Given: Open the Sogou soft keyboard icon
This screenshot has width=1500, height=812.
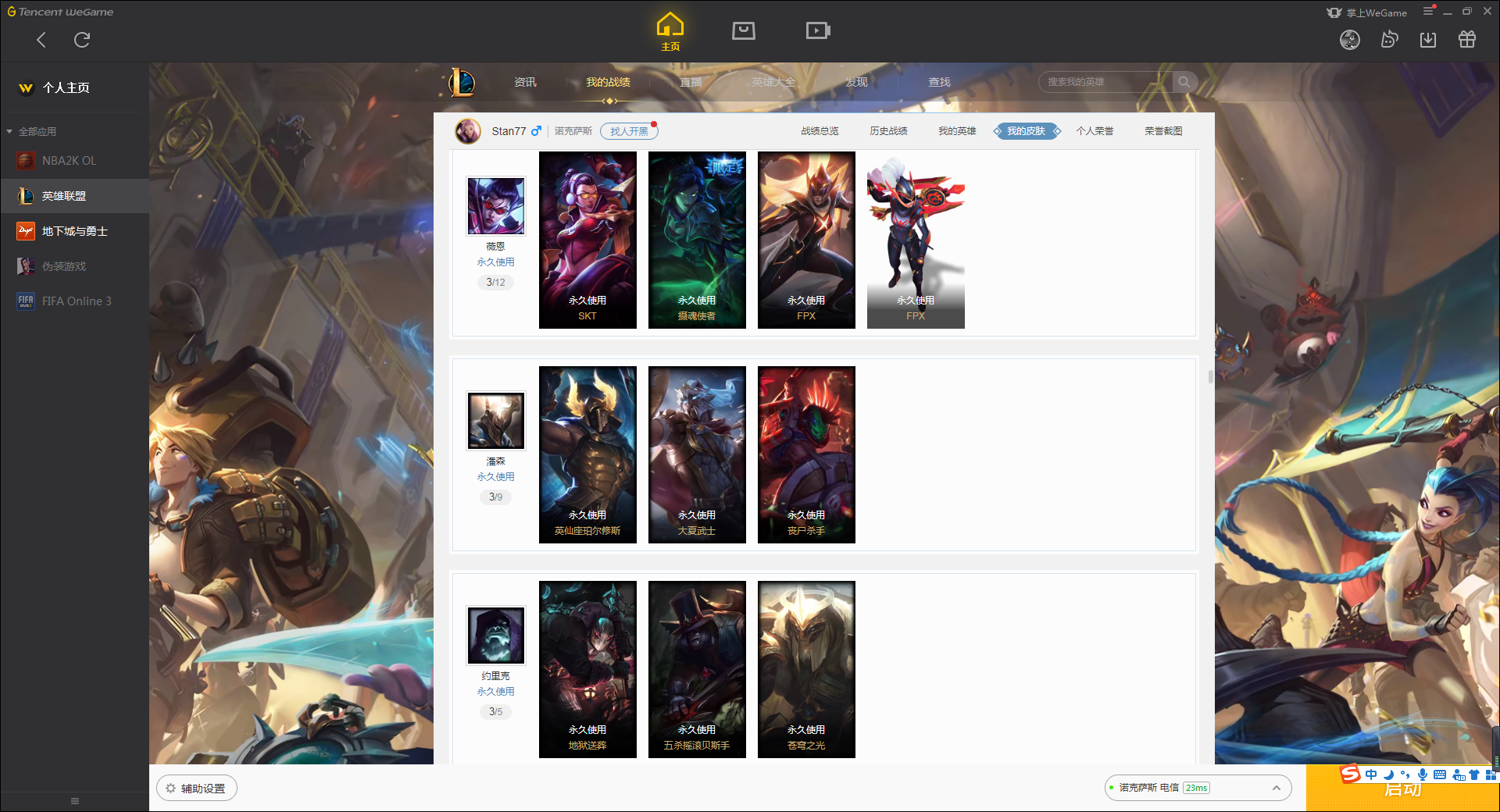Looking at the screenshot, I should (1440, 775).
